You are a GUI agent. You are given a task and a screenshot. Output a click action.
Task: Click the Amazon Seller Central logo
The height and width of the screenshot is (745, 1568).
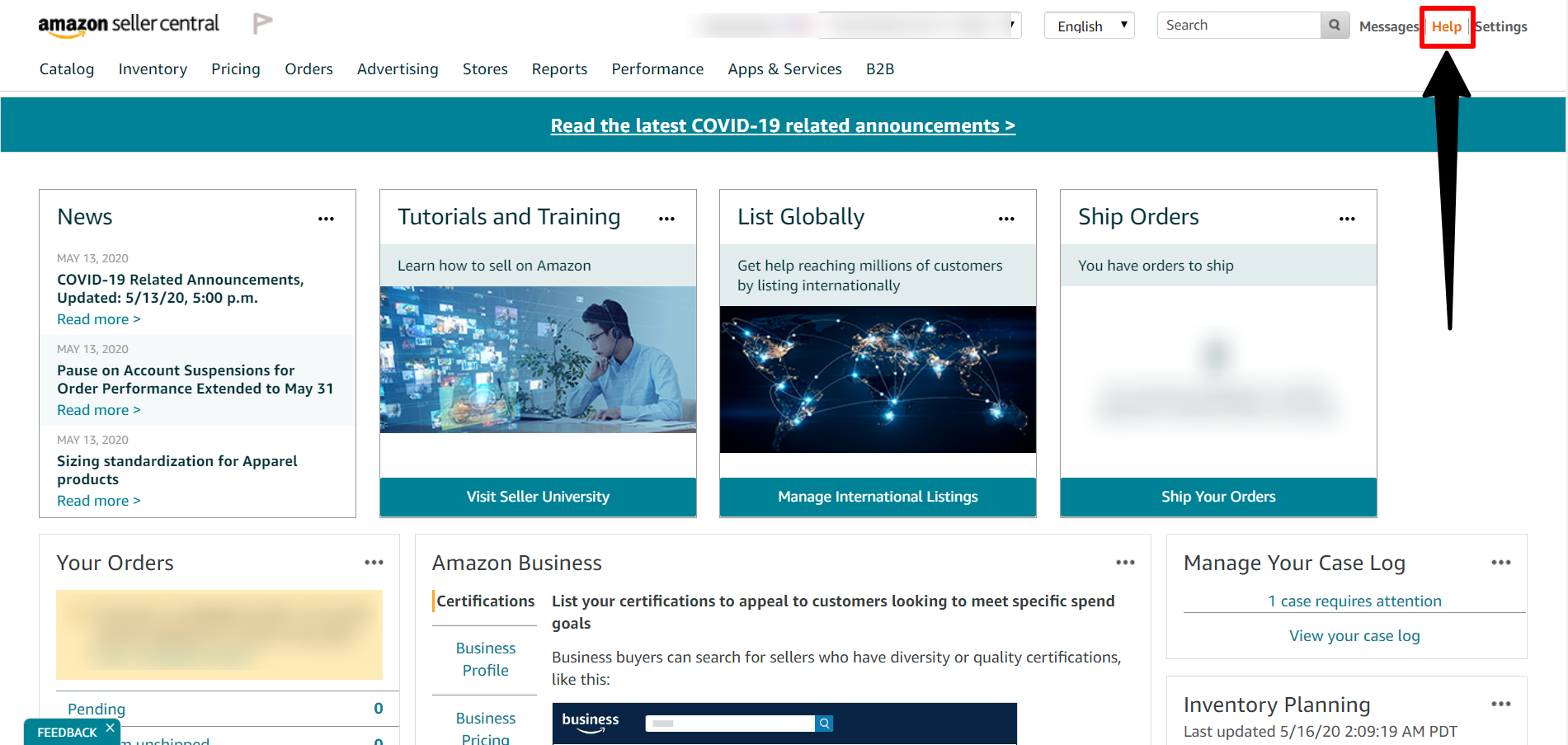pos(129,26)
